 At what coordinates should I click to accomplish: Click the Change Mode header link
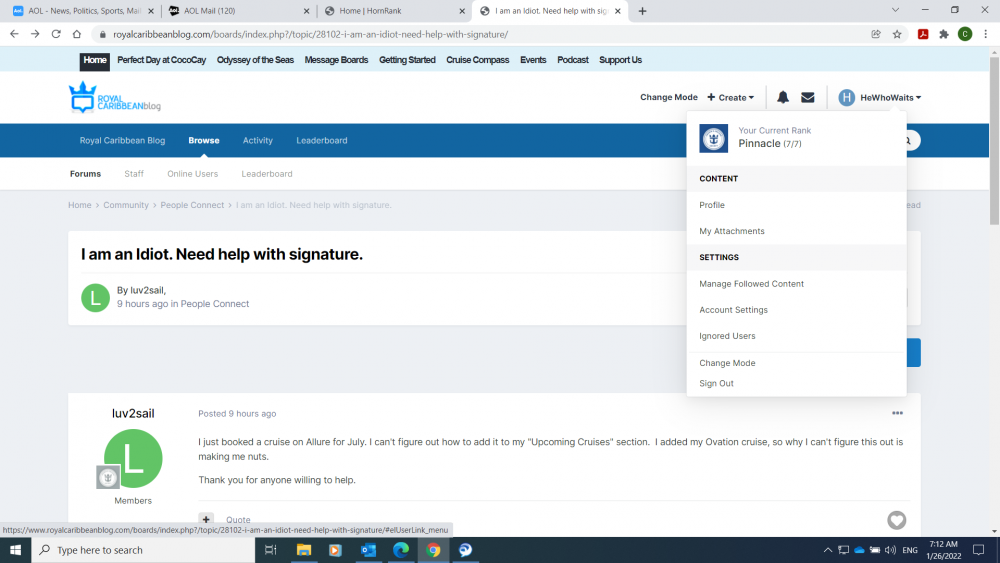[668, 98]
